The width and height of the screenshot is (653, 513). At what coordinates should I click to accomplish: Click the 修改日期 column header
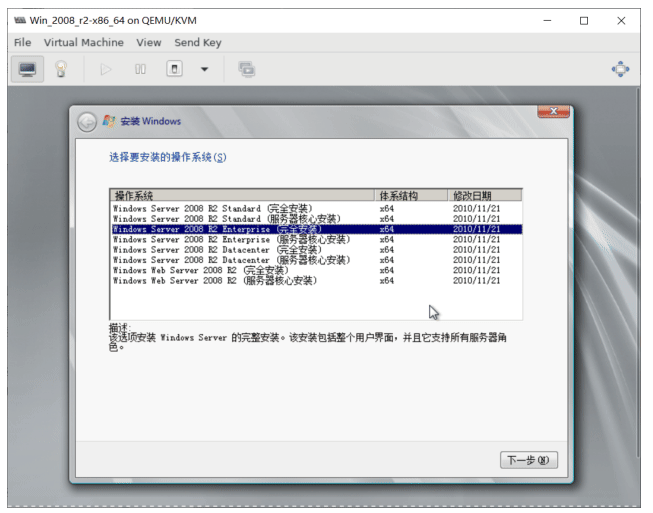point(485,195)
